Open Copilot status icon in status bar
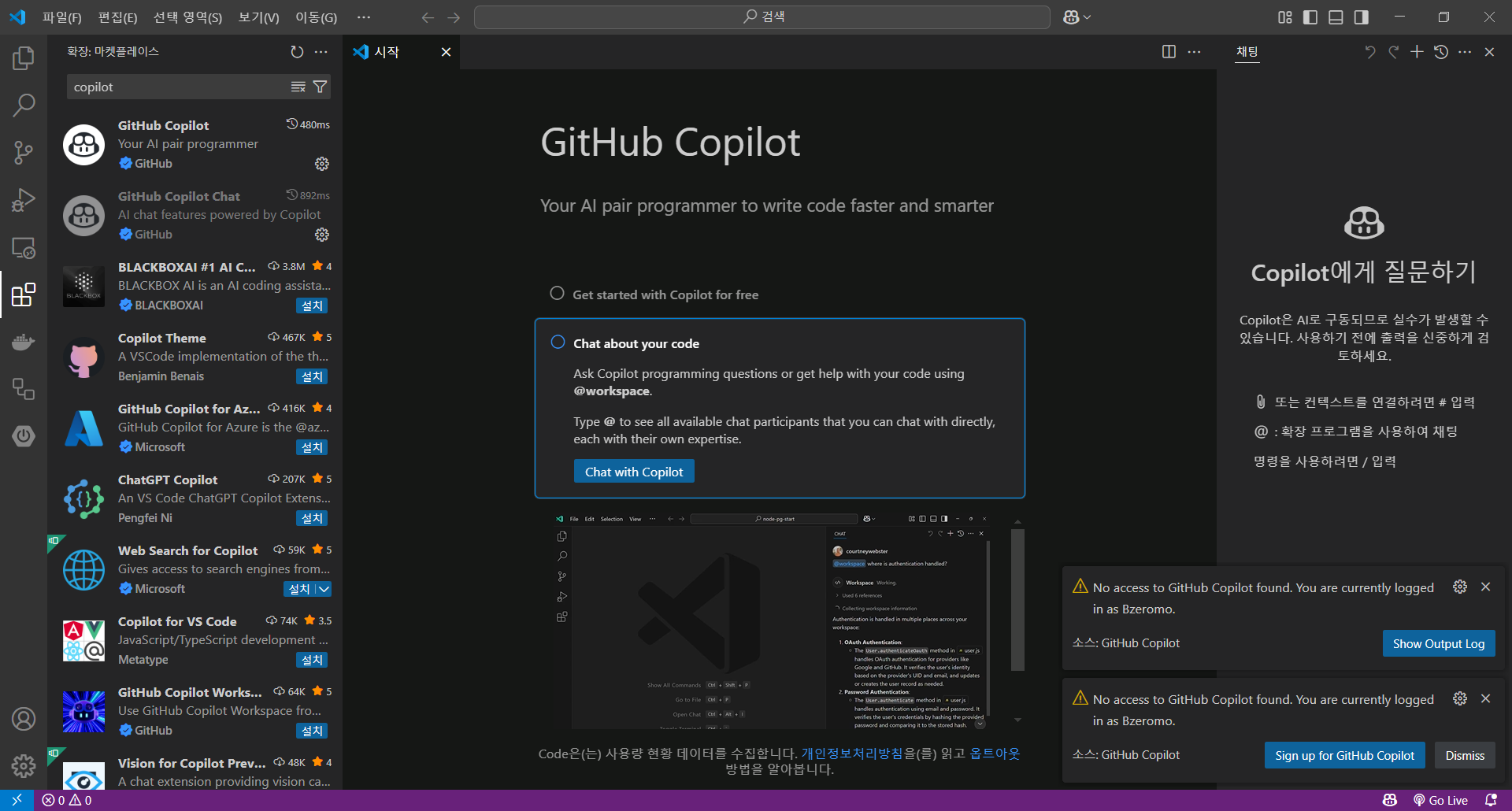 tap(1390, 800)
